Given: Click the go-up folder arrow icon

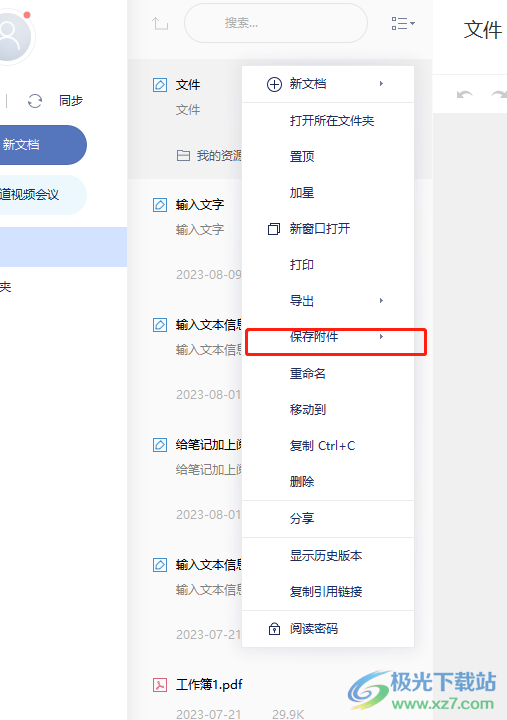Looking at the screenshot, I should point(160,23).
